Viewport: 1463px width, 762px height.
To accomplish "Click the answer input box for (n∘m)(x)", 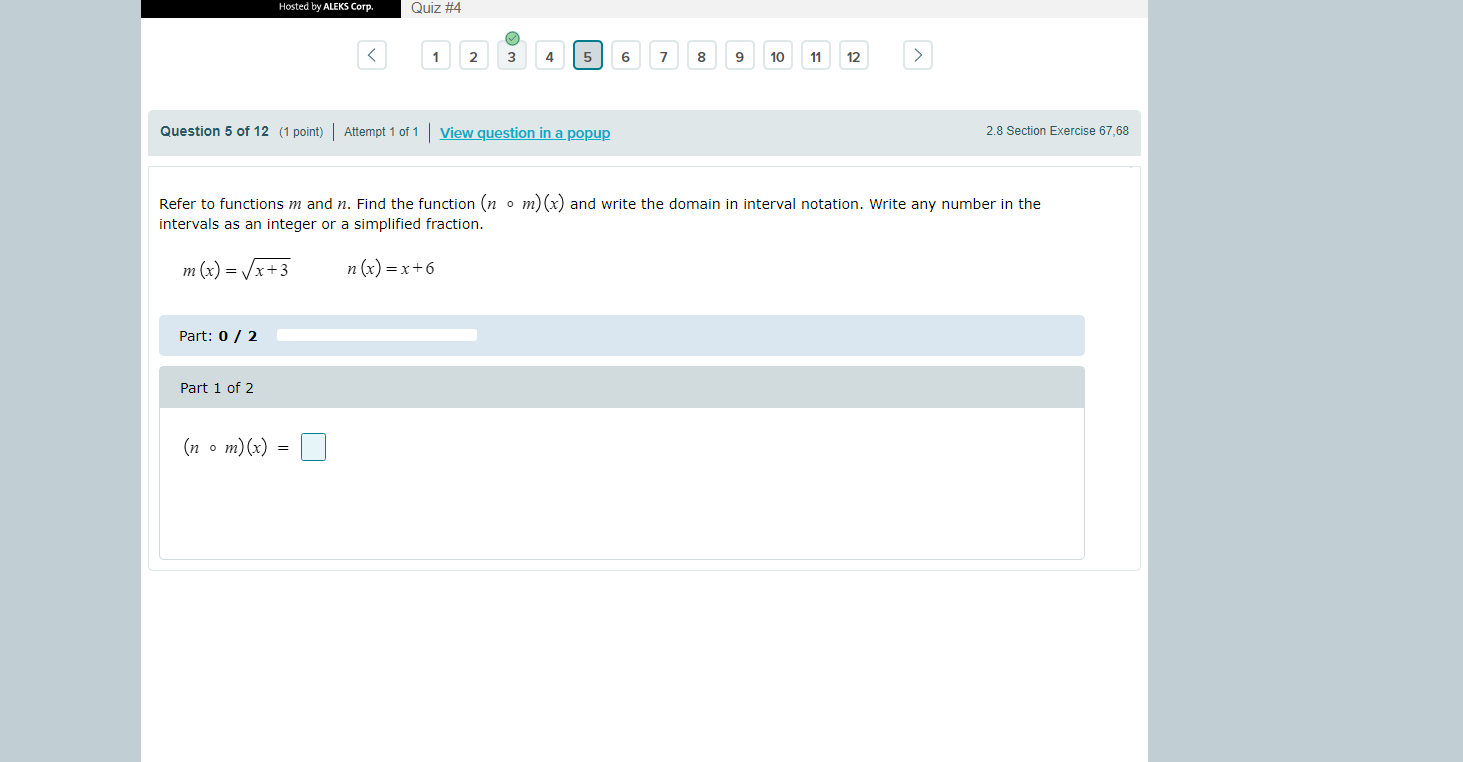I will pyautogui.click(x=313, y=447).
